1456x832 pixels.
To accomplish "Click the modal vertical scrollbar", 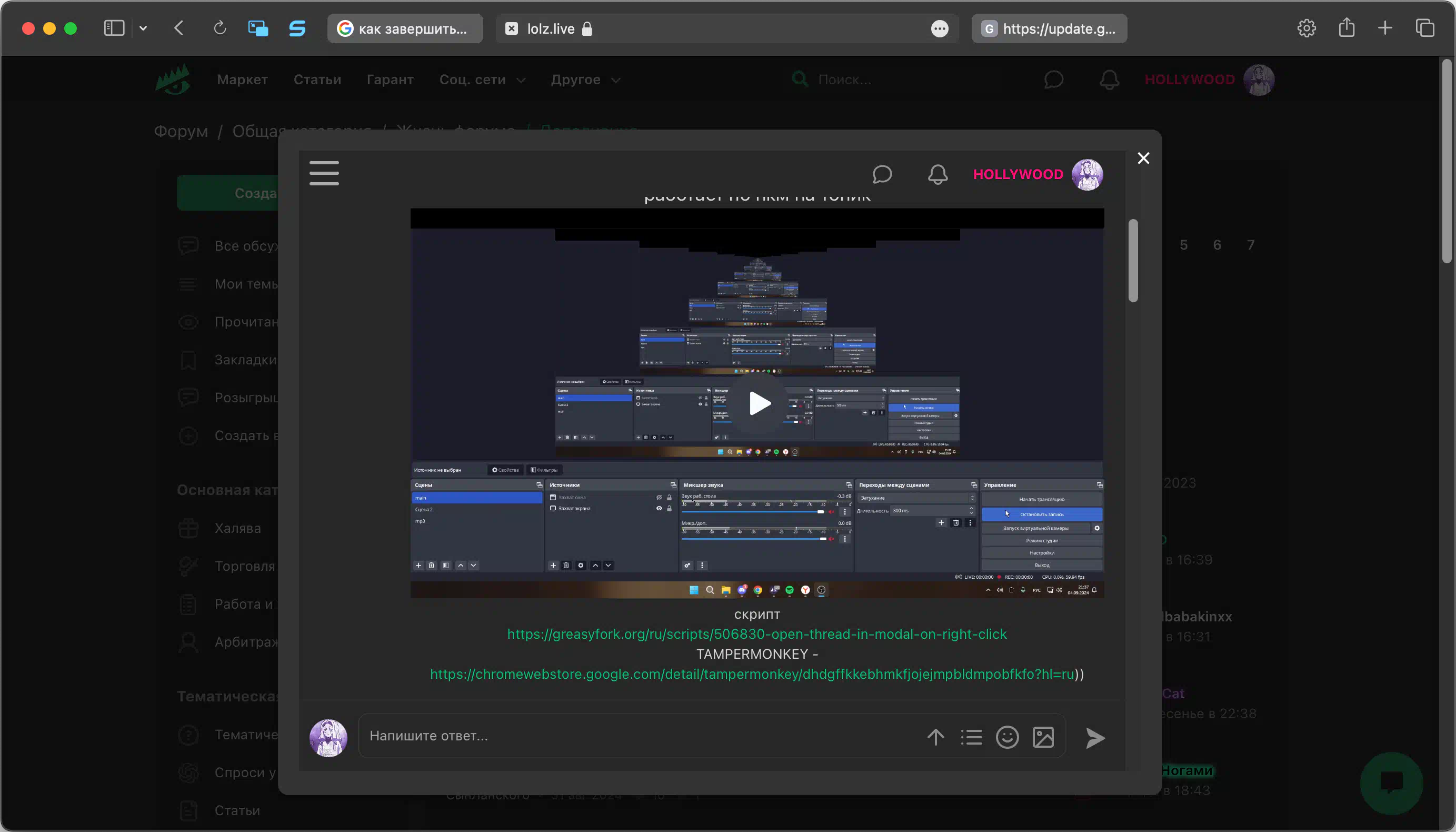I will point(1133,261).
